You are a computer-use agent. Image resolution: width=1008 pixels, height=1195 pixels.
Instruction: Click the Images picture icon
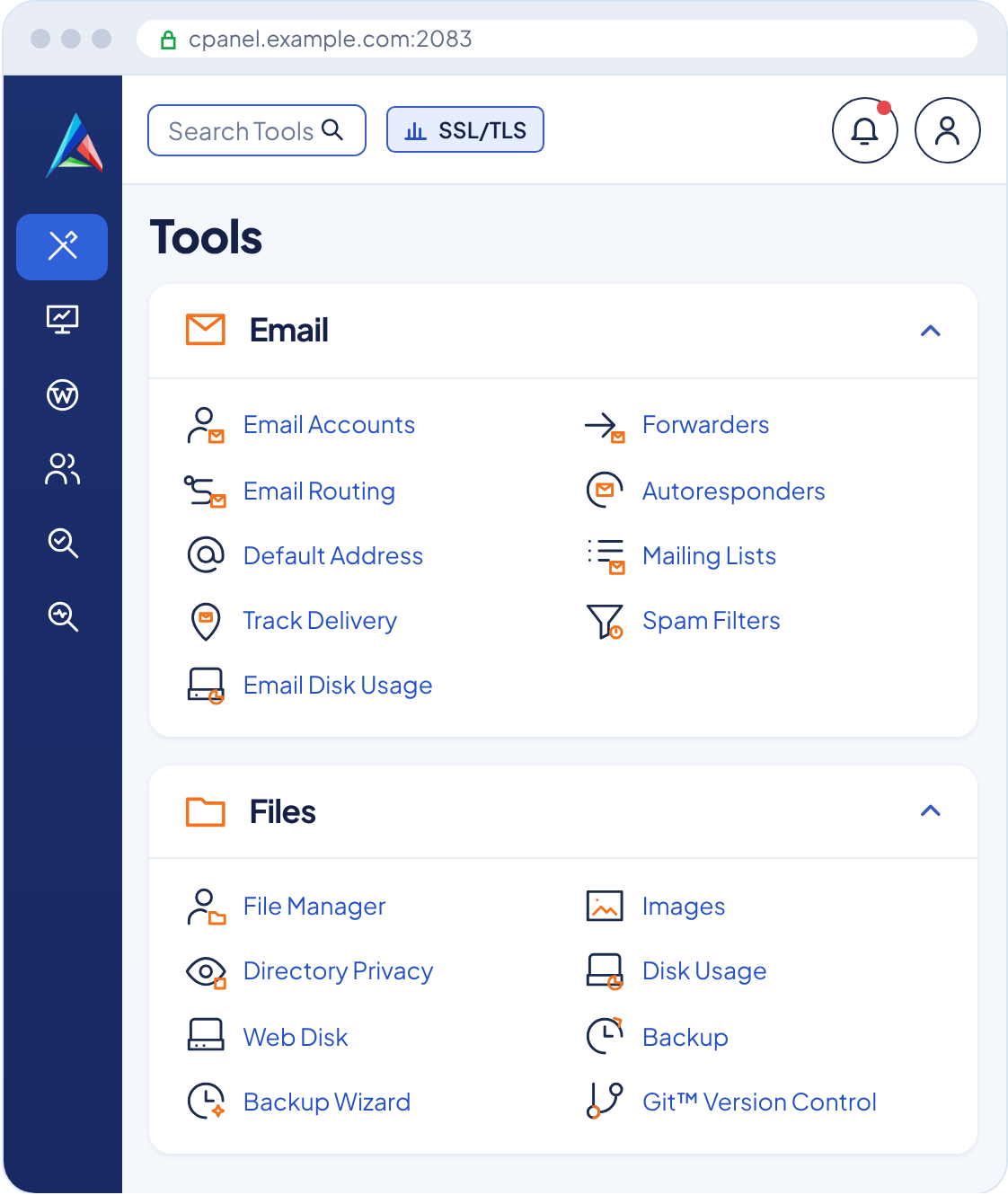click(x=605, y=906)
